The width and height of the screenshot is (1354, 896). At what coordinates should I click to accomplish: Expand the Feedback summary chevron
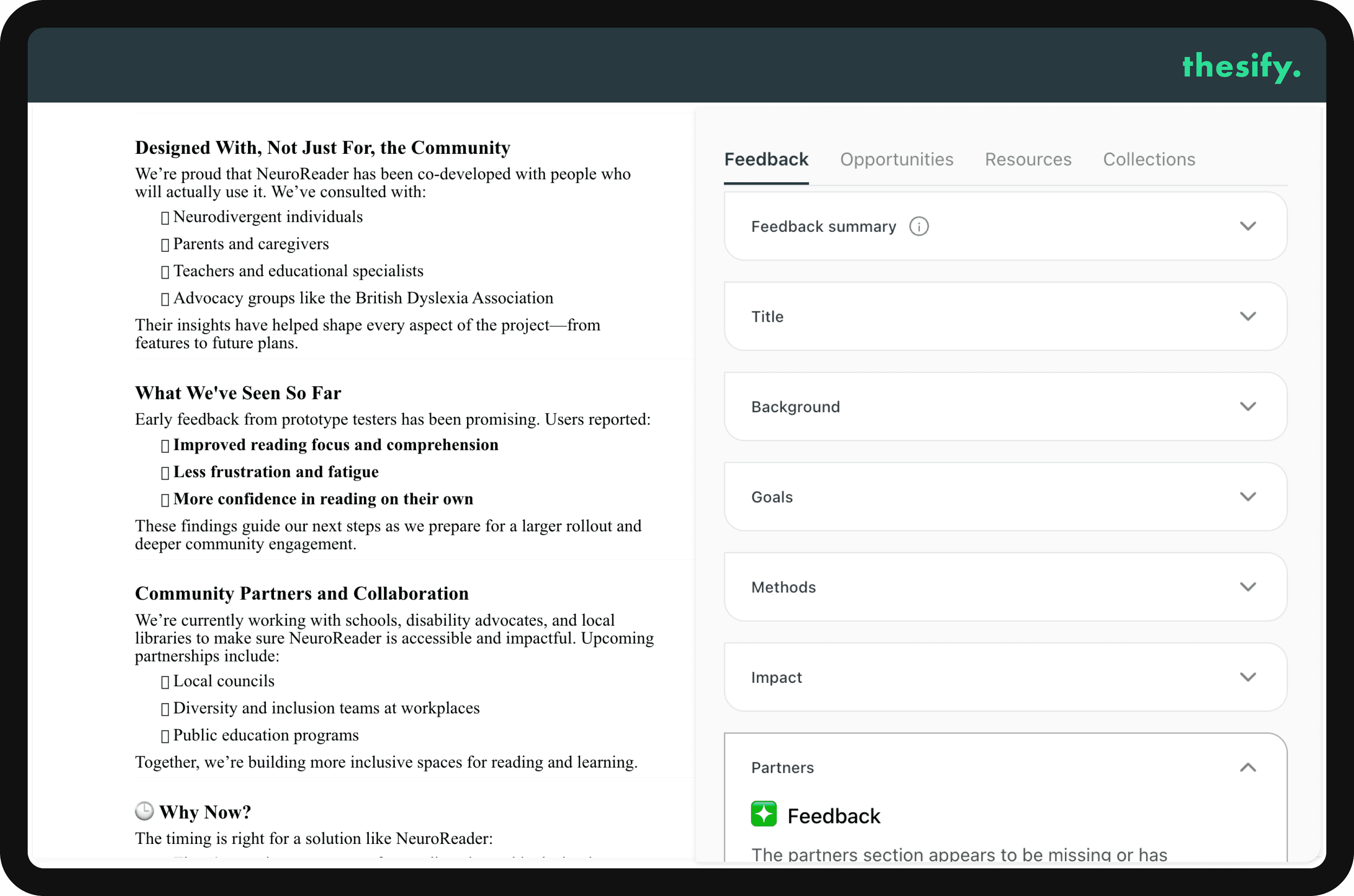[x=1248, y=226]
